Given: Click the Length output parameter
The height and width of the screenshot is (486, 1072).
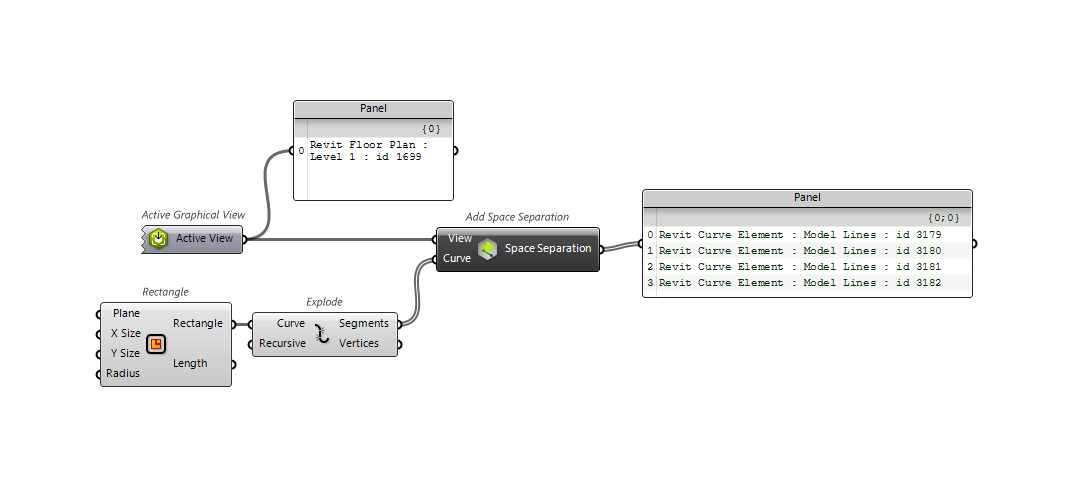Looking at the screenshot, I should pos(190,363).
